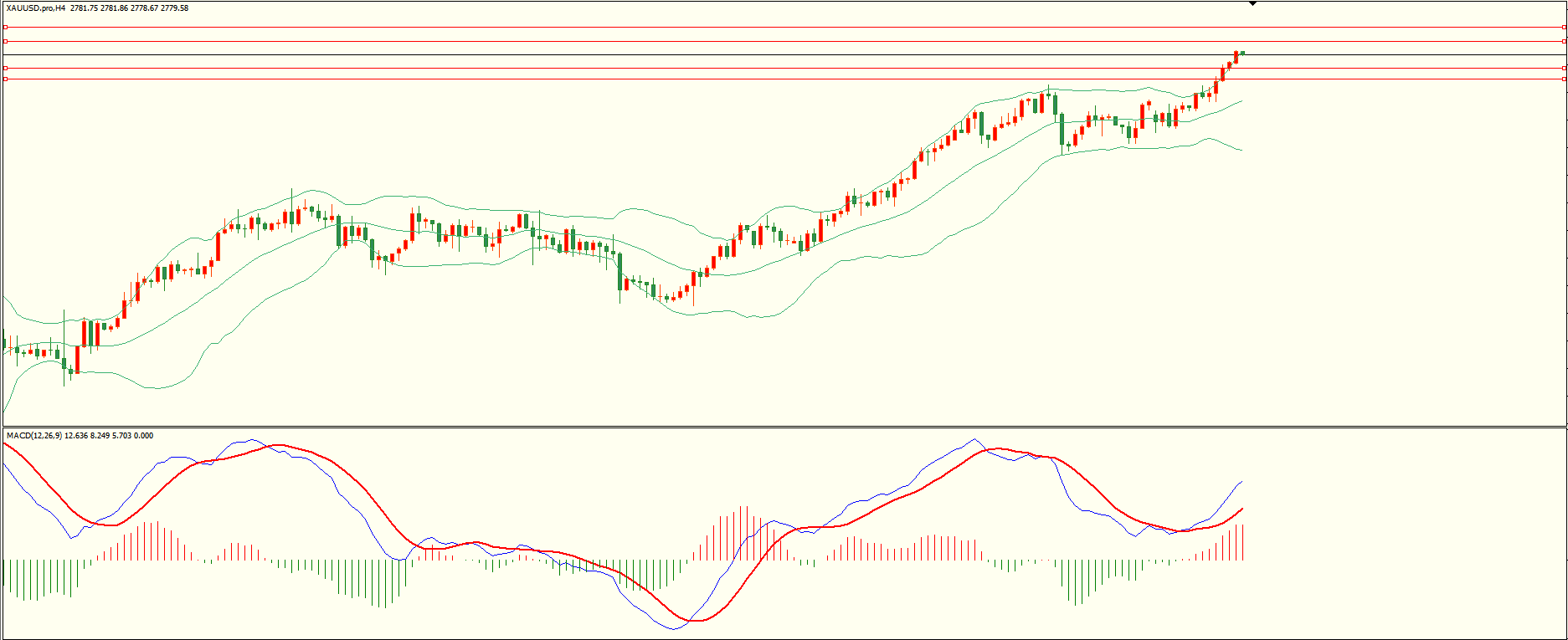Click the right end of the lower Bollinger band
This screenshot has width=1568, height=640.
coord(1241,150)
